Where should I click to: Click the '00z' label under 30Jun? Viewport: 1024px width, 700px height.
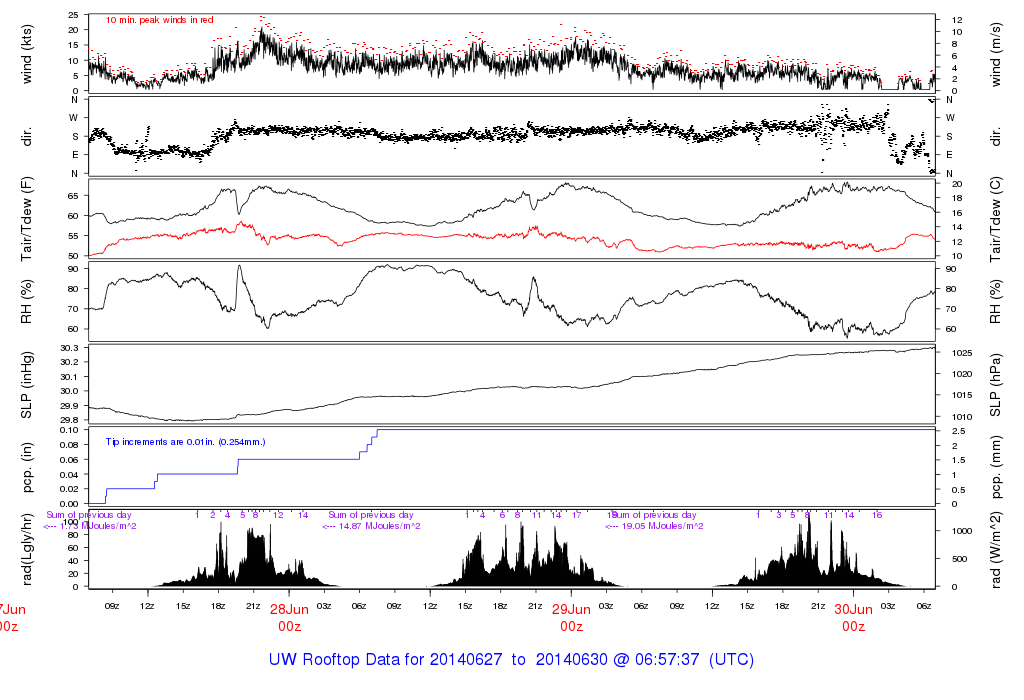pos(854,627)
